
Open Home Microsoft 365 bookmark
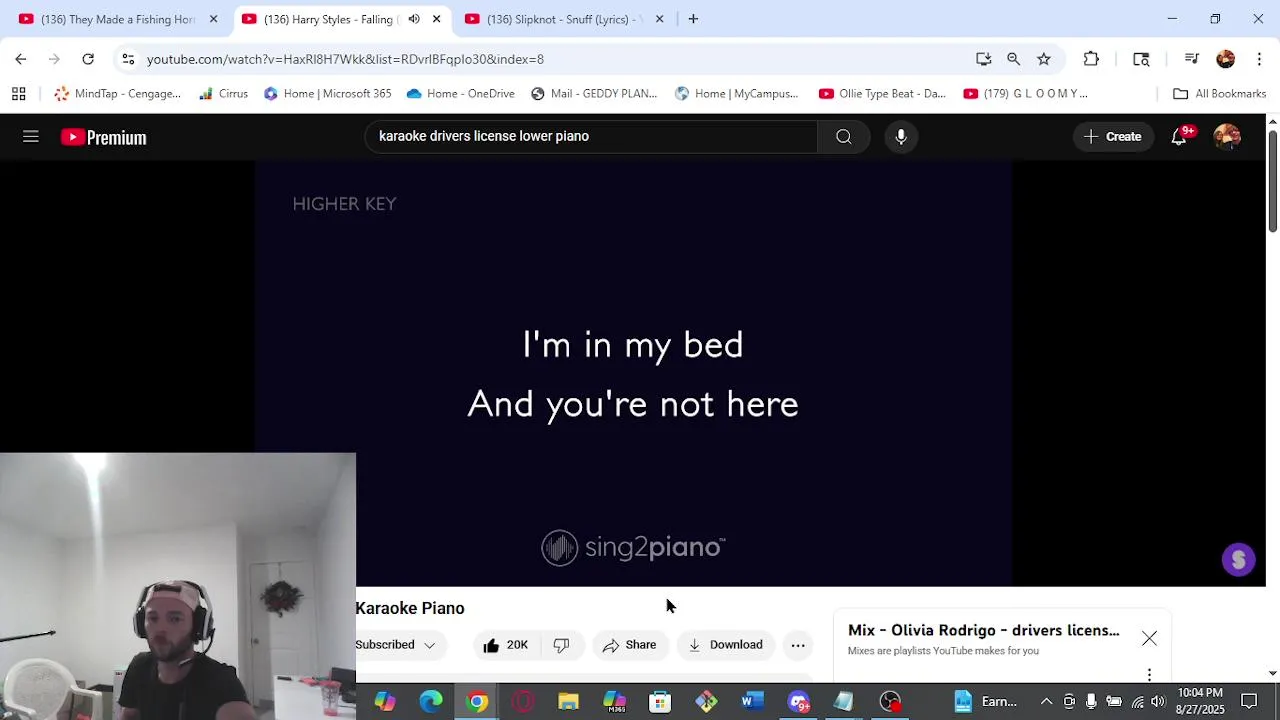click(x=327, y=94)
